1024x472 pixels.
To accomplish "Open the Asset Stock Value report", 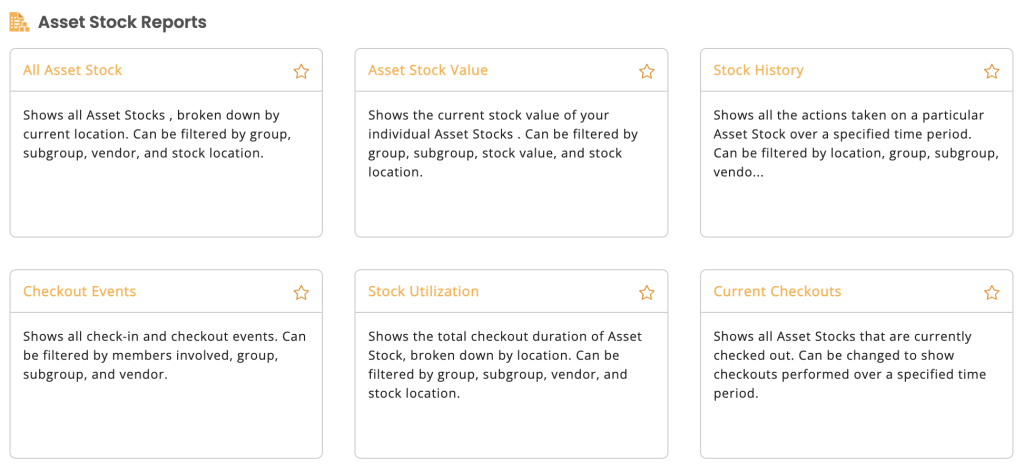I will coord(428,70).
